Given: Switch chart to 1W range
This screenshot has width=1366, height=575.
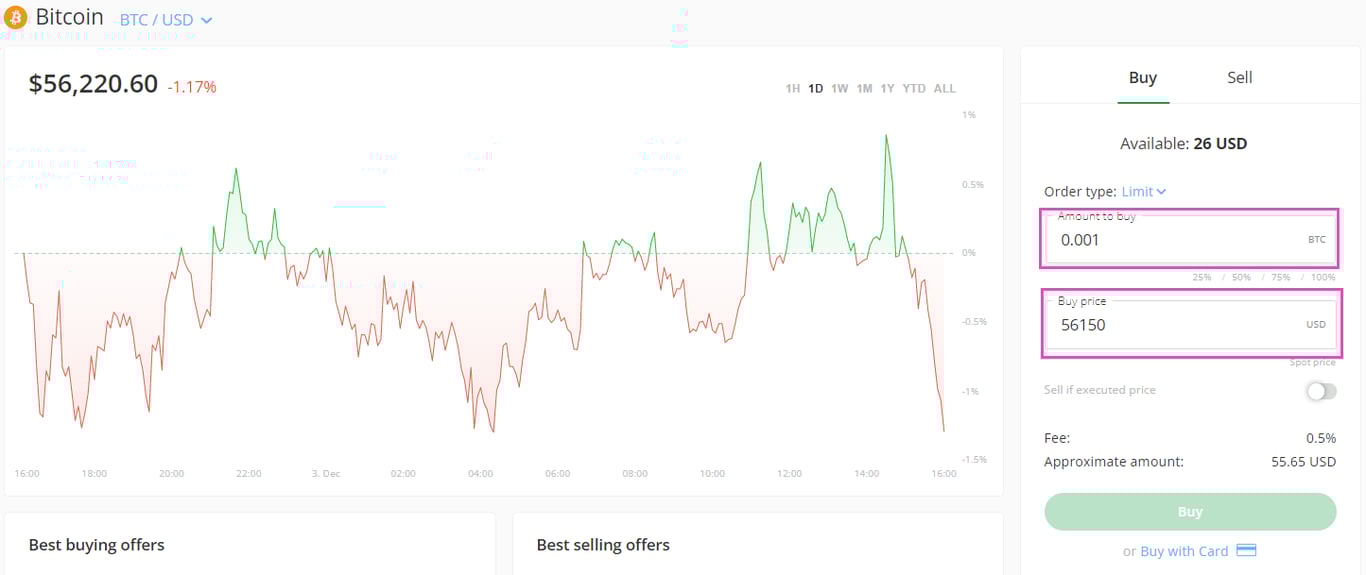Looking at the screenshot, I should coord(839,89).
